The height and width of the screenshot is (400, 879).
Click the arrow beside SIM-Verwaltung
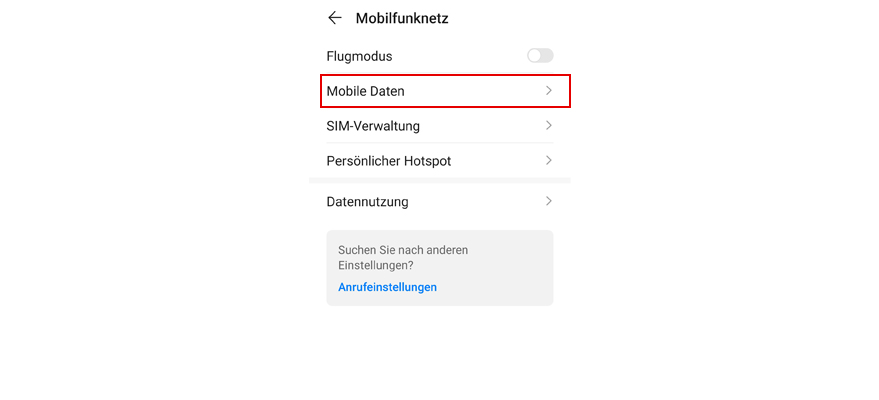[549, 125]
